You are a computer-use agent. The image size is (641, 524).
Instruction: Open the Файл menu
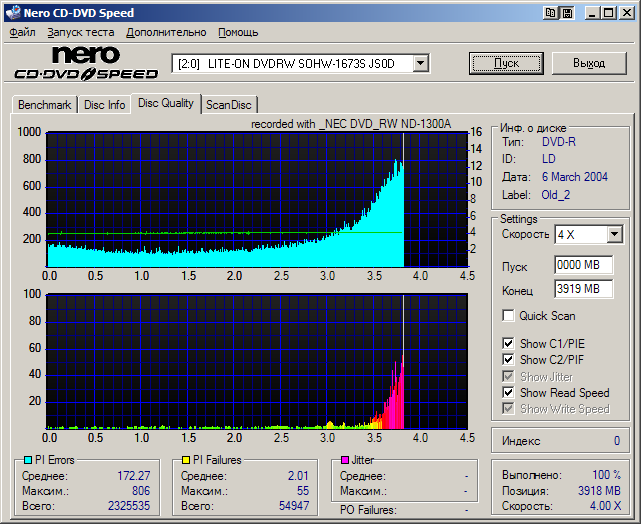pyautogui.click(x=22, y=32)
